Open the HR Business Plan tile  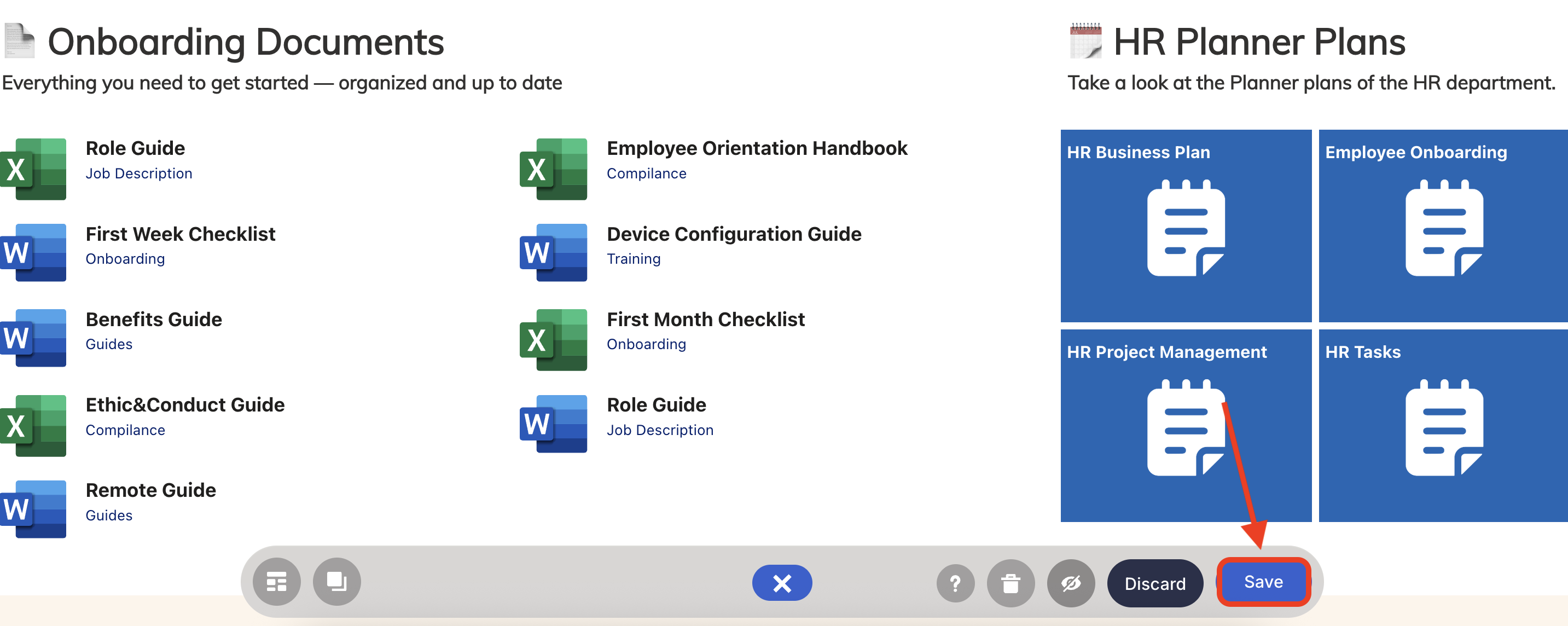coord(1185,225)
